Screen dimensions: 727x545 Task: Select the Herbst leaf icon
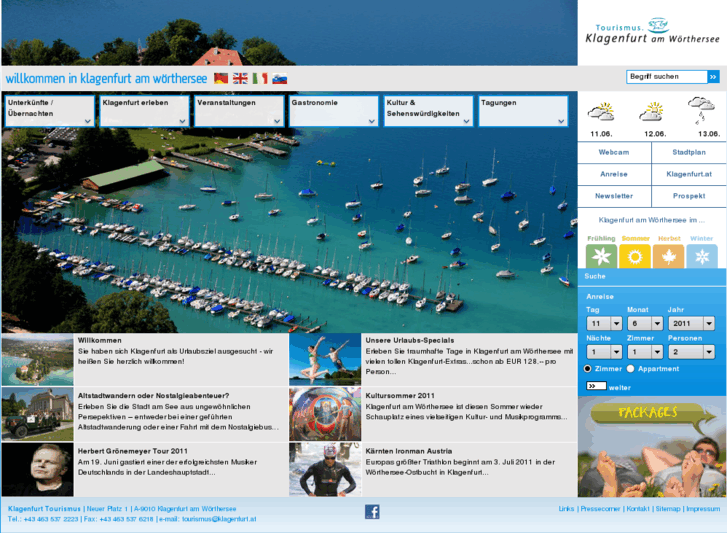669,256
